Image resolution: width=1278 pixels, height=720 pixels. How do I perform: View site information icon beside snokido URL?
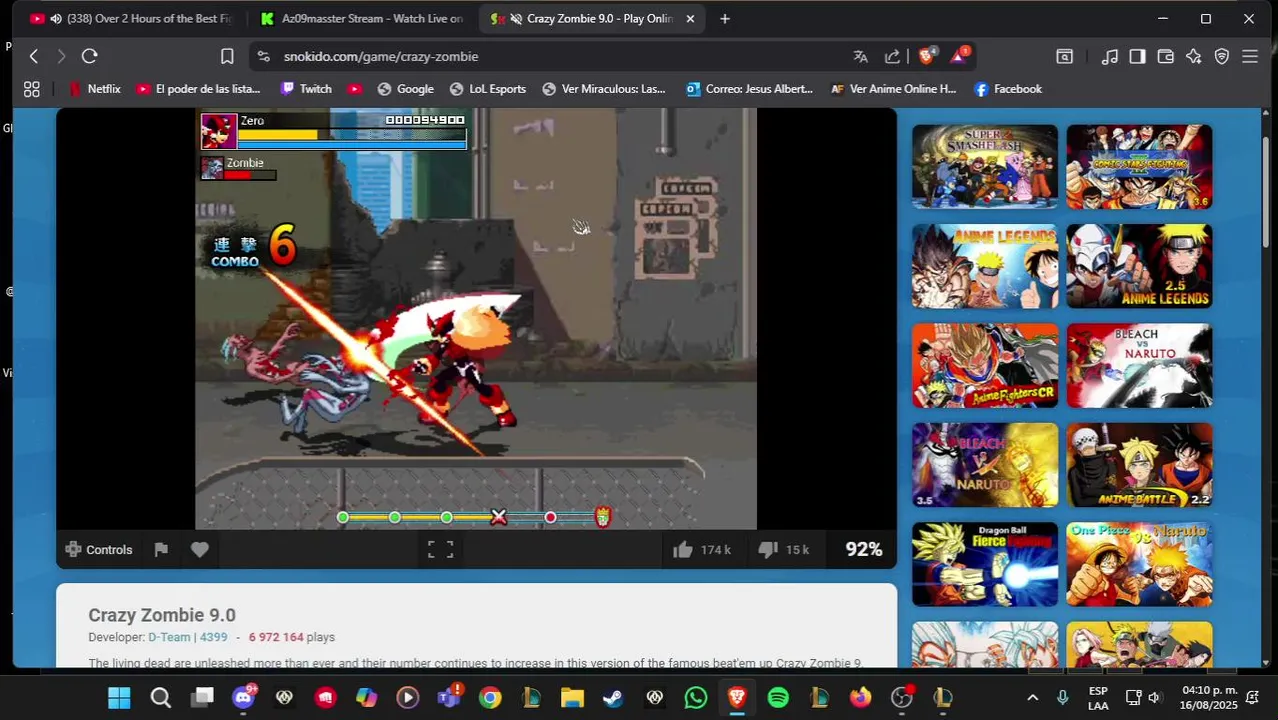click(x=263, y=56)
